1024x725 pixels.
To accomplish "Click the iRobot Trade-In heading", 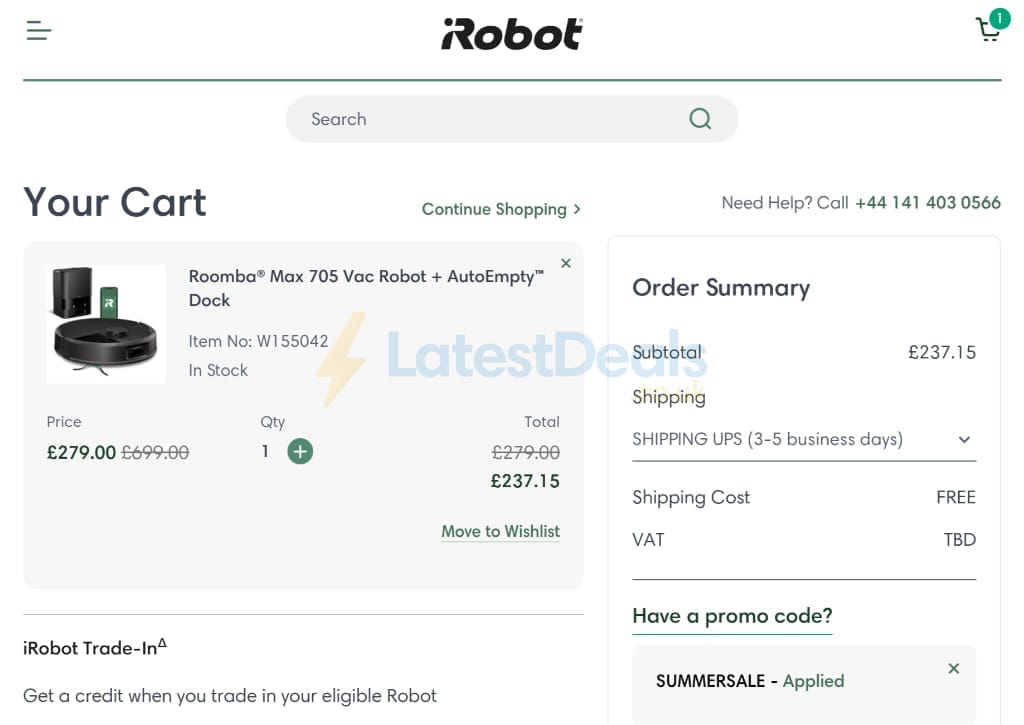I will pos(95,647).
